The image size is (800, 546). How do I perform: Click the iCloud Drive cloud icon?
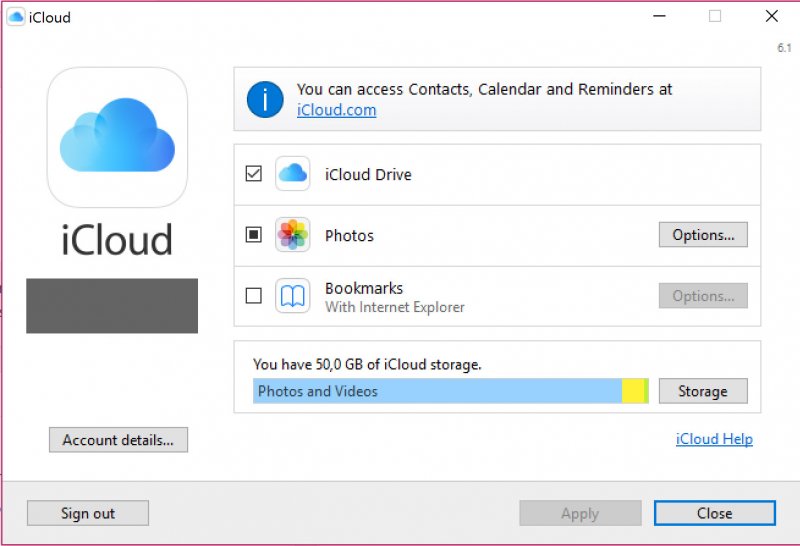292,174
